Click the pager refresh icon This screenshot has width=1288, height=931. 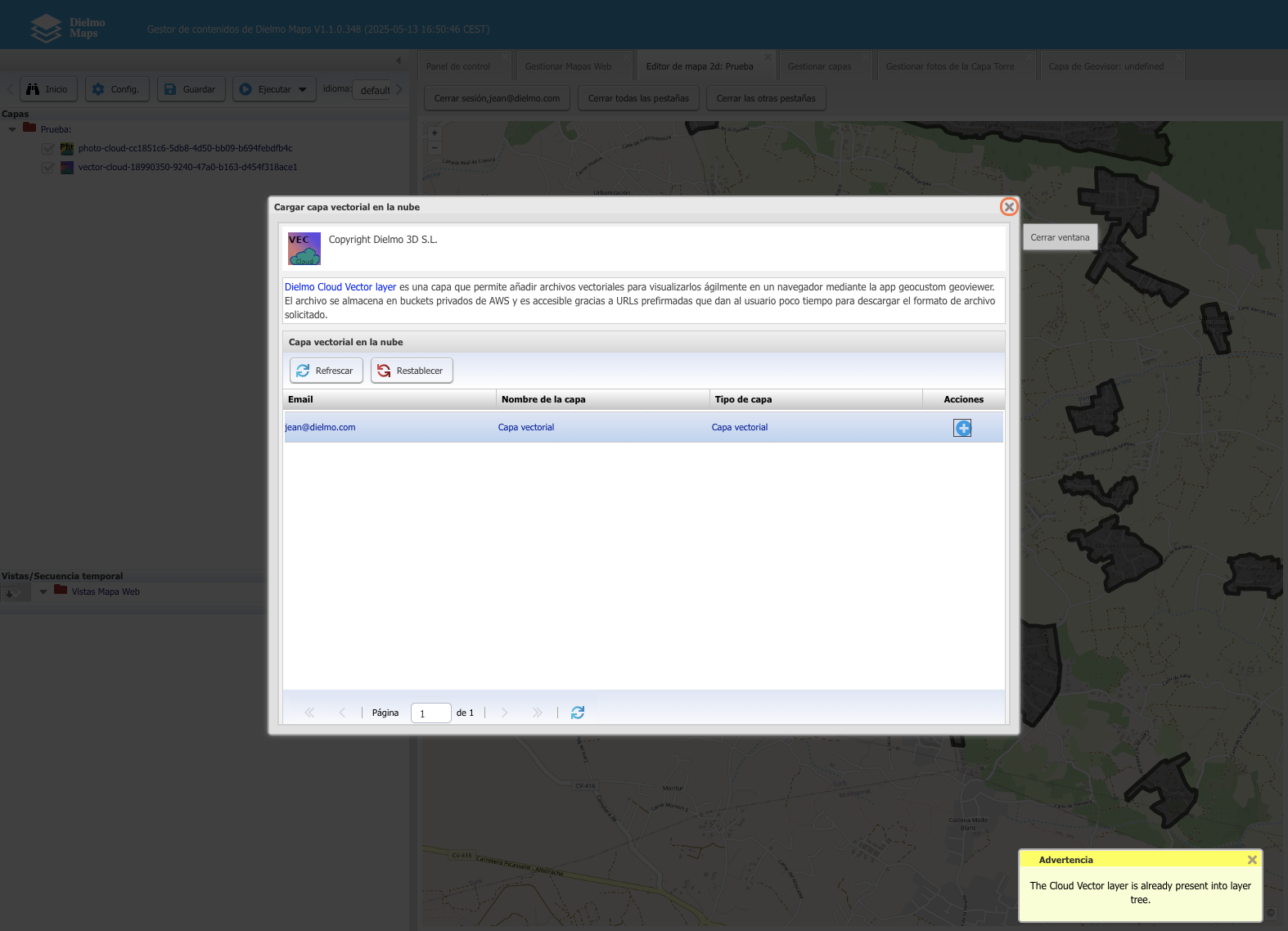tap(578, 713)
